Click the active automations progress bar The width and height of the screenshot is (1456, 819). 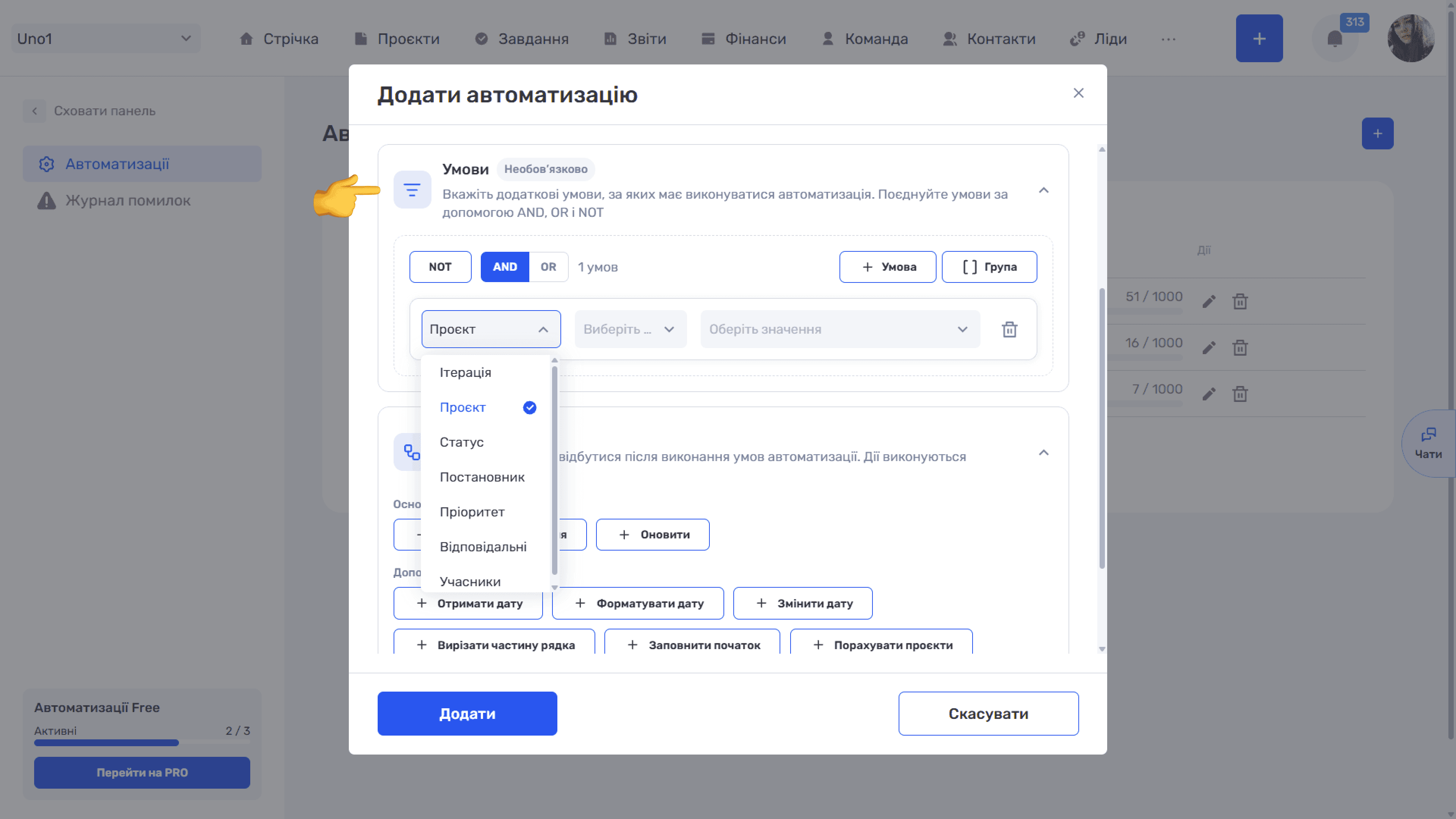click(142, 743)
